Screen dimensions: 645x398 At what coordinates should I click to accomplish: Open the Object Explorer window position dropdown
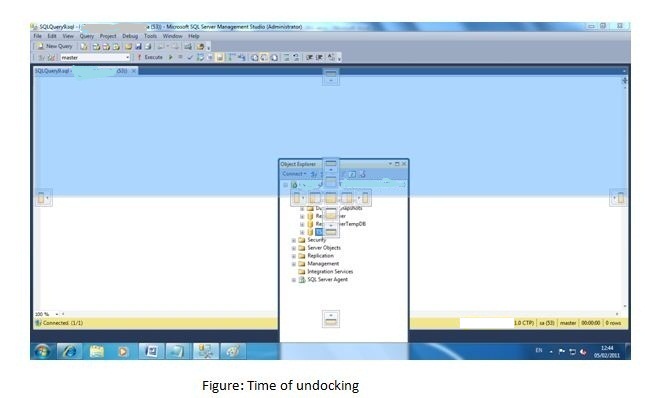pyautogui.click(x=390, y=164)
